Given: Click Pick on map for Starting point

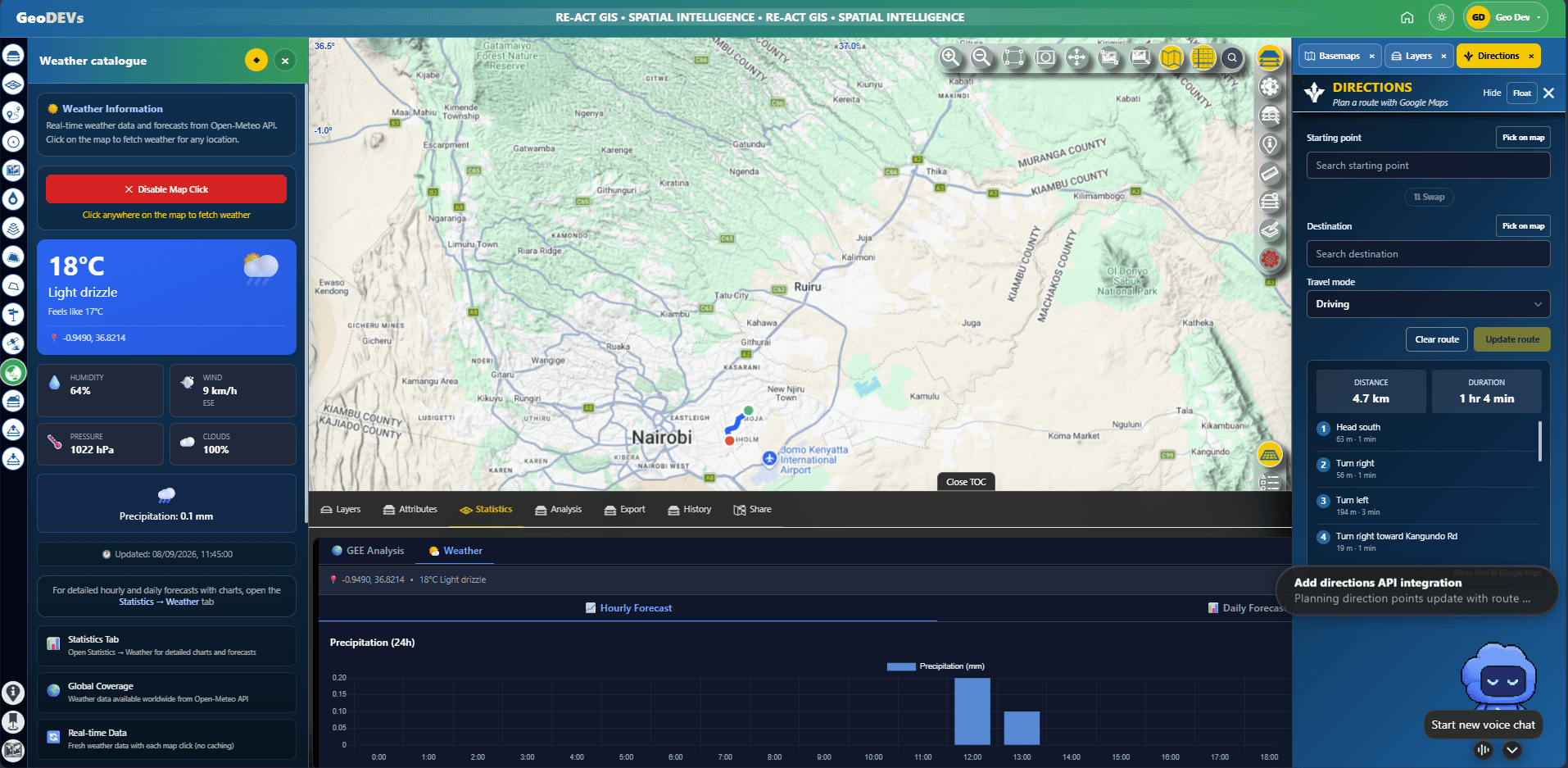Looking at the screenshot, I should tap(1523, 138).
